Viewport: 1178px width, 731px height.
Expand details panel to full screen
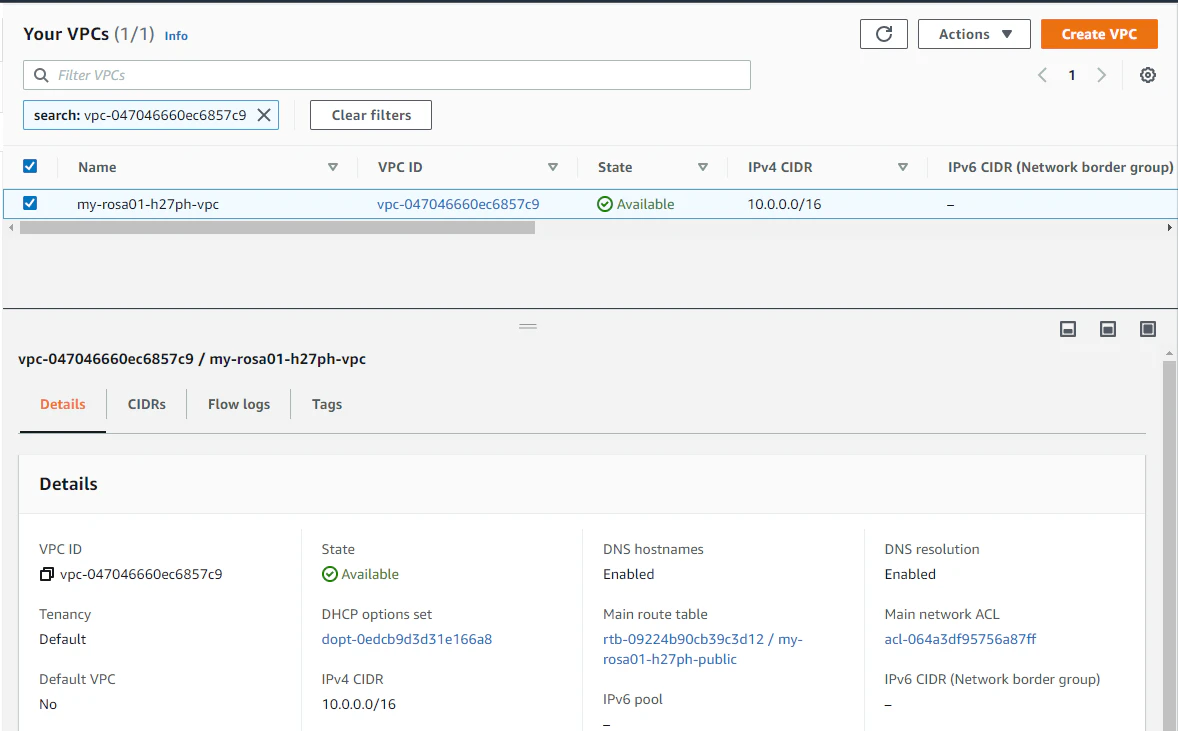coord(1147,329)
